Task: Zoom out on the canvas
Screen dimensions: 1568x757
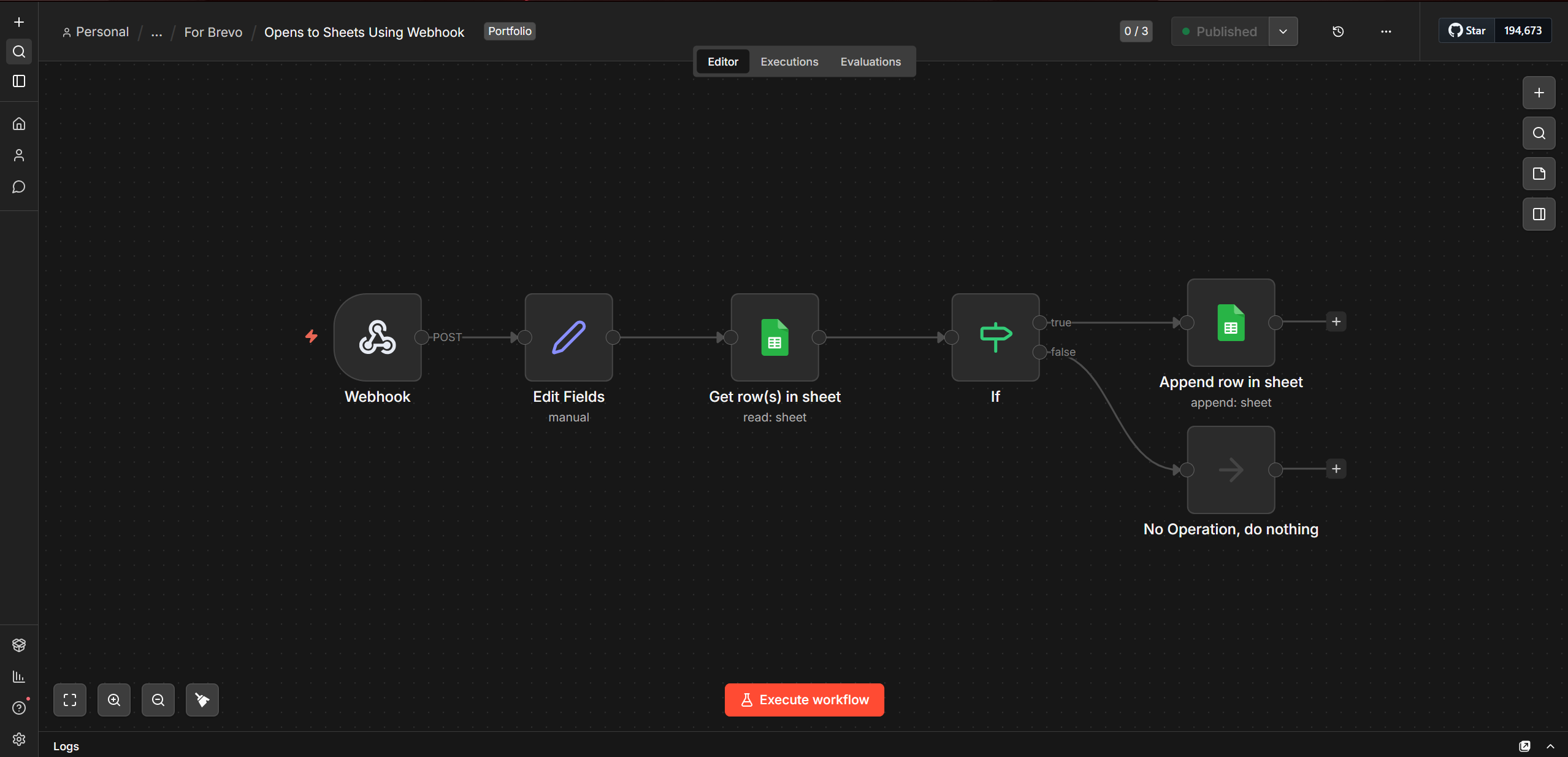Action: tap(158, 700)
